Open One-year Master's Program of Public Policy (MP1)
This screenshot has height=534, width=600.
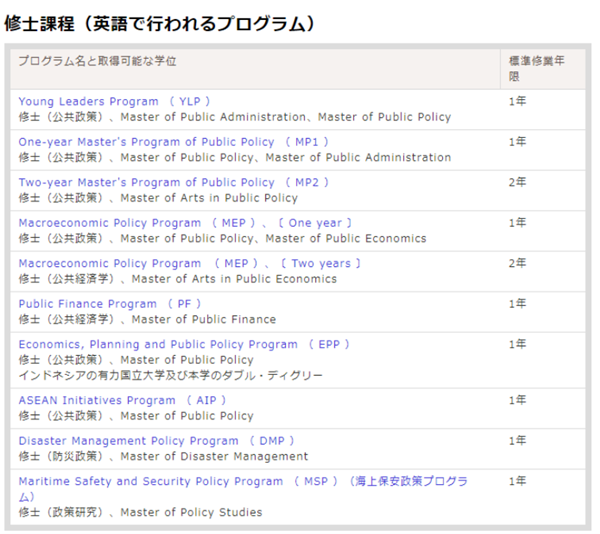coord(173,142)
